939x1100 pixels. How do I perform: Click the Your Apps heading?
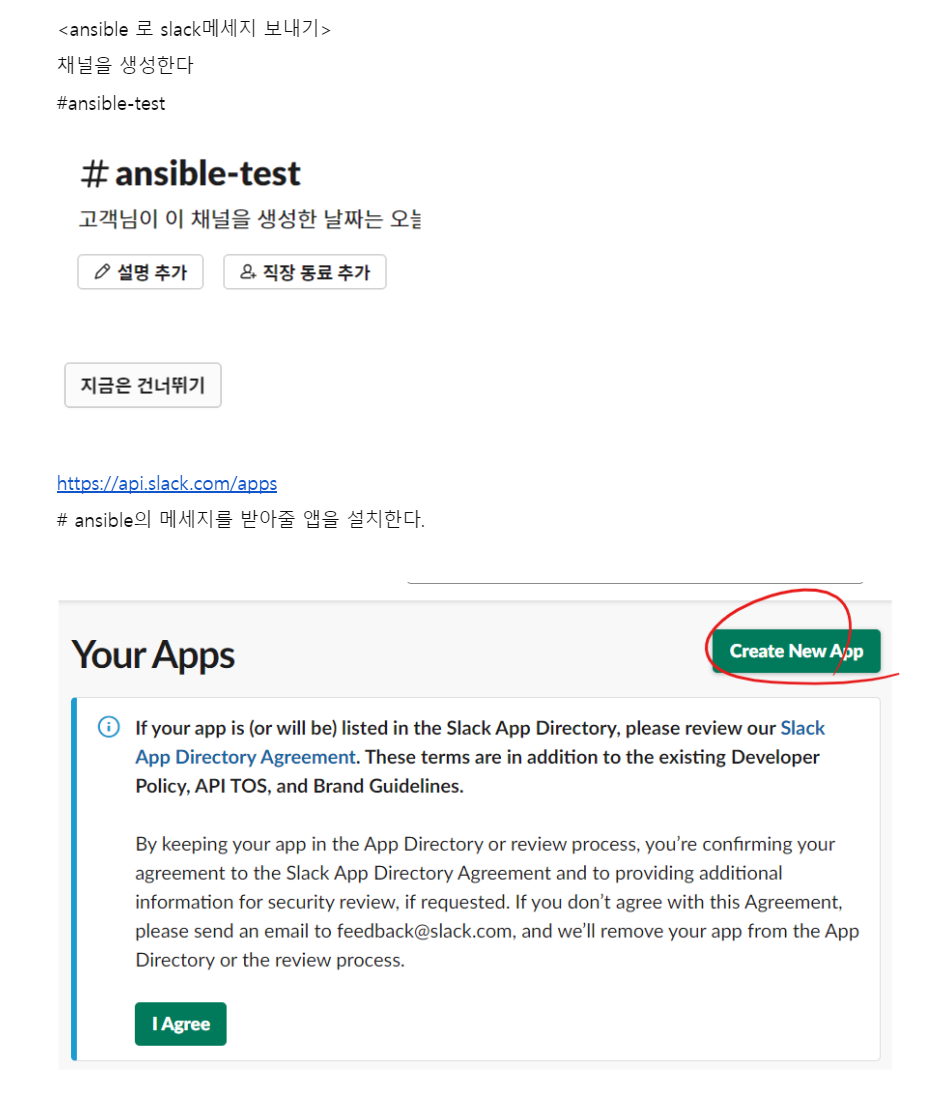(x=153, y=655)
